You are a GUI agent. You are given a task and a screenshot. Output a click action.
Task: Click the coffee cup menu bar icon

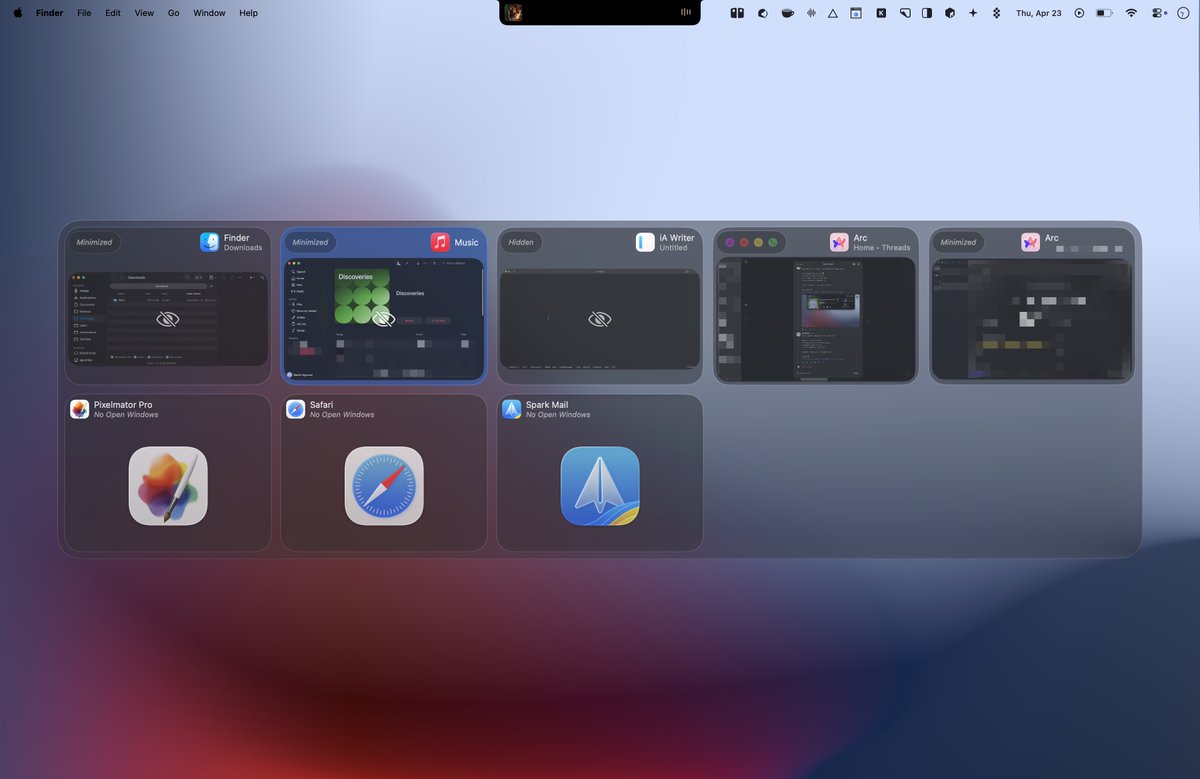pos(788,13)
